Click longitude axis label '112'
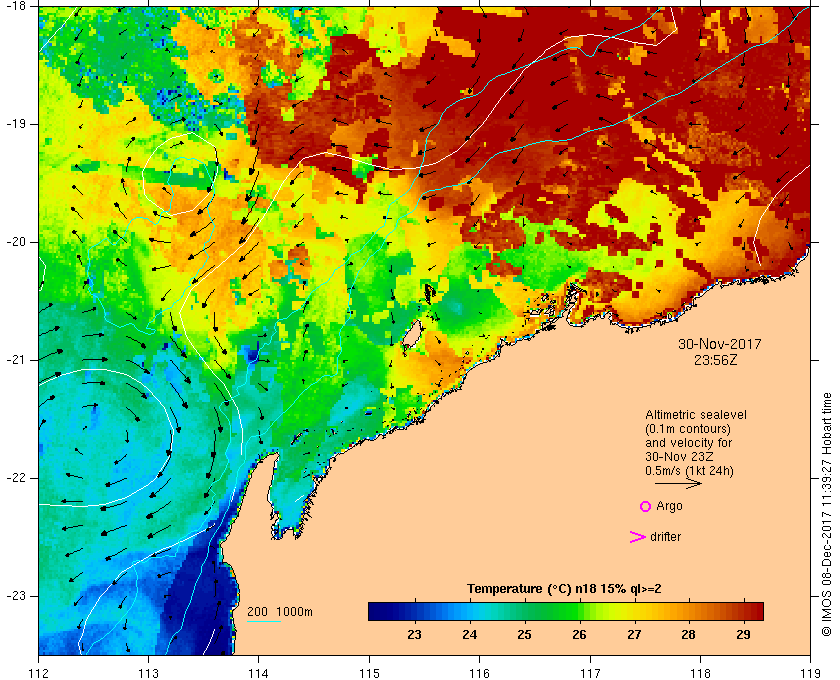Screen dimensions: 840x680 [x=39, y=673]
